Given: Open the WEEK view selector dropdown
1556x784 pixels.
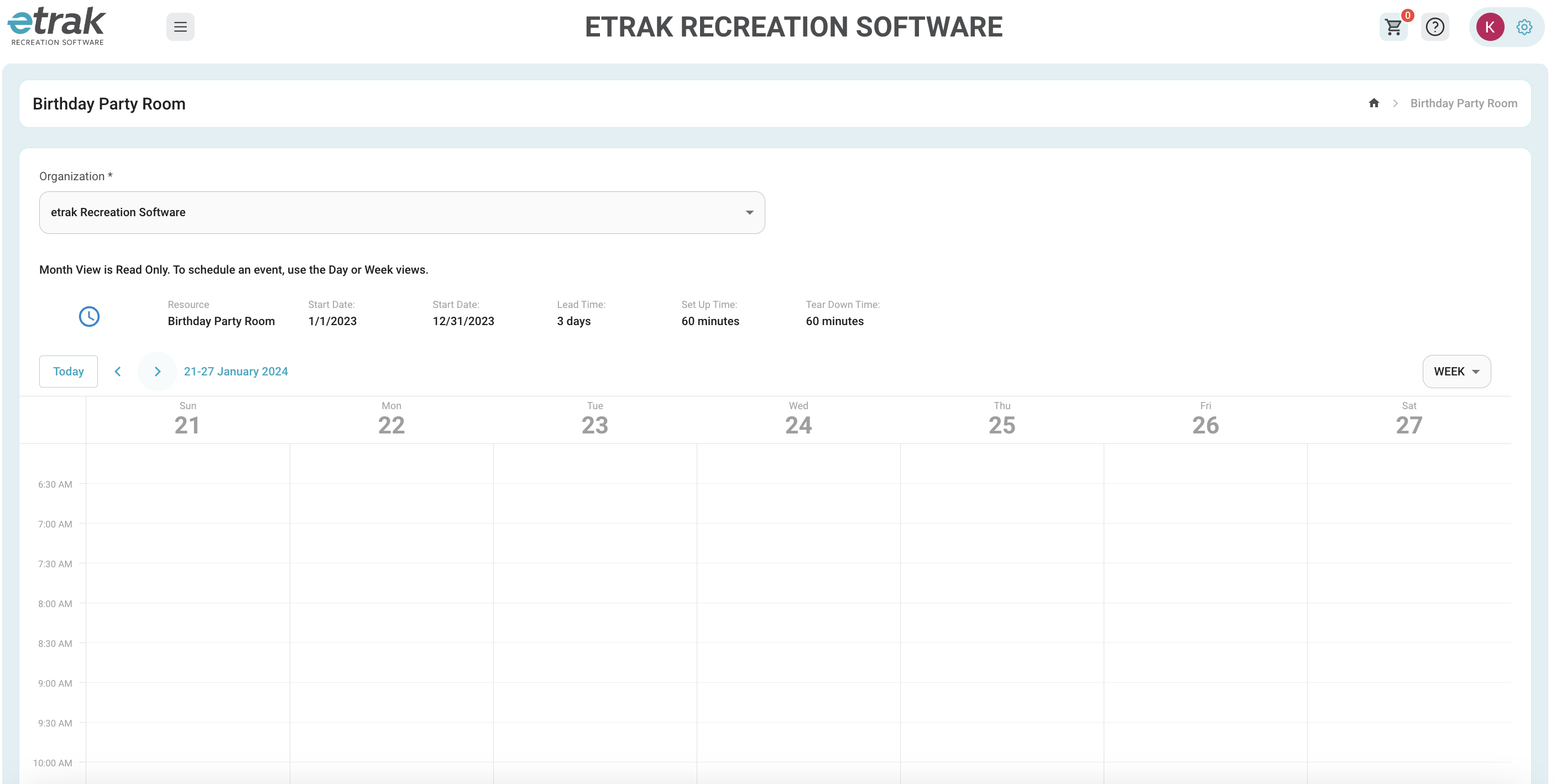Looking at the screenshot, I should 1456,371.
